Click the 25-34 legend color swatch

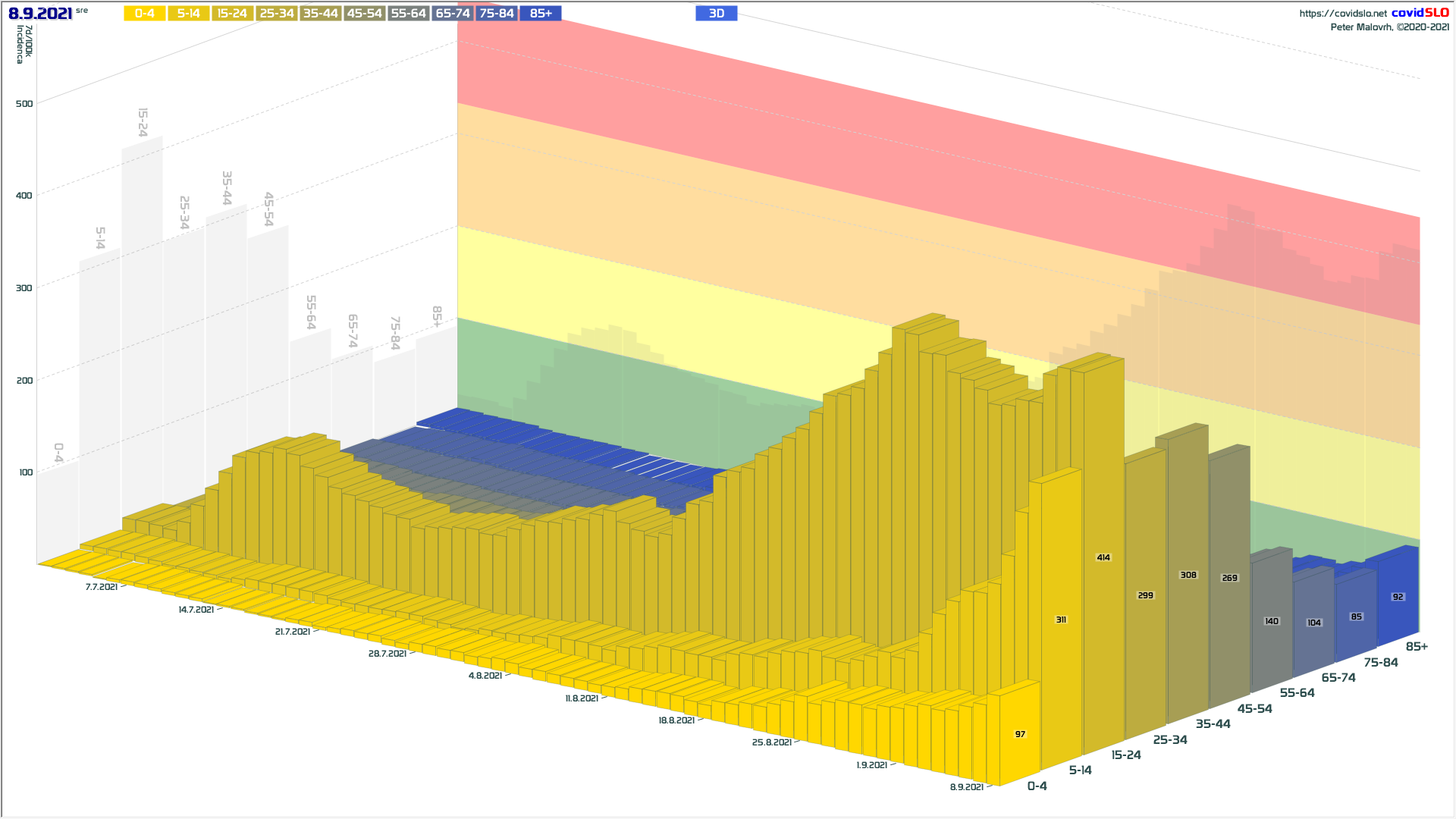coord(277,14)
